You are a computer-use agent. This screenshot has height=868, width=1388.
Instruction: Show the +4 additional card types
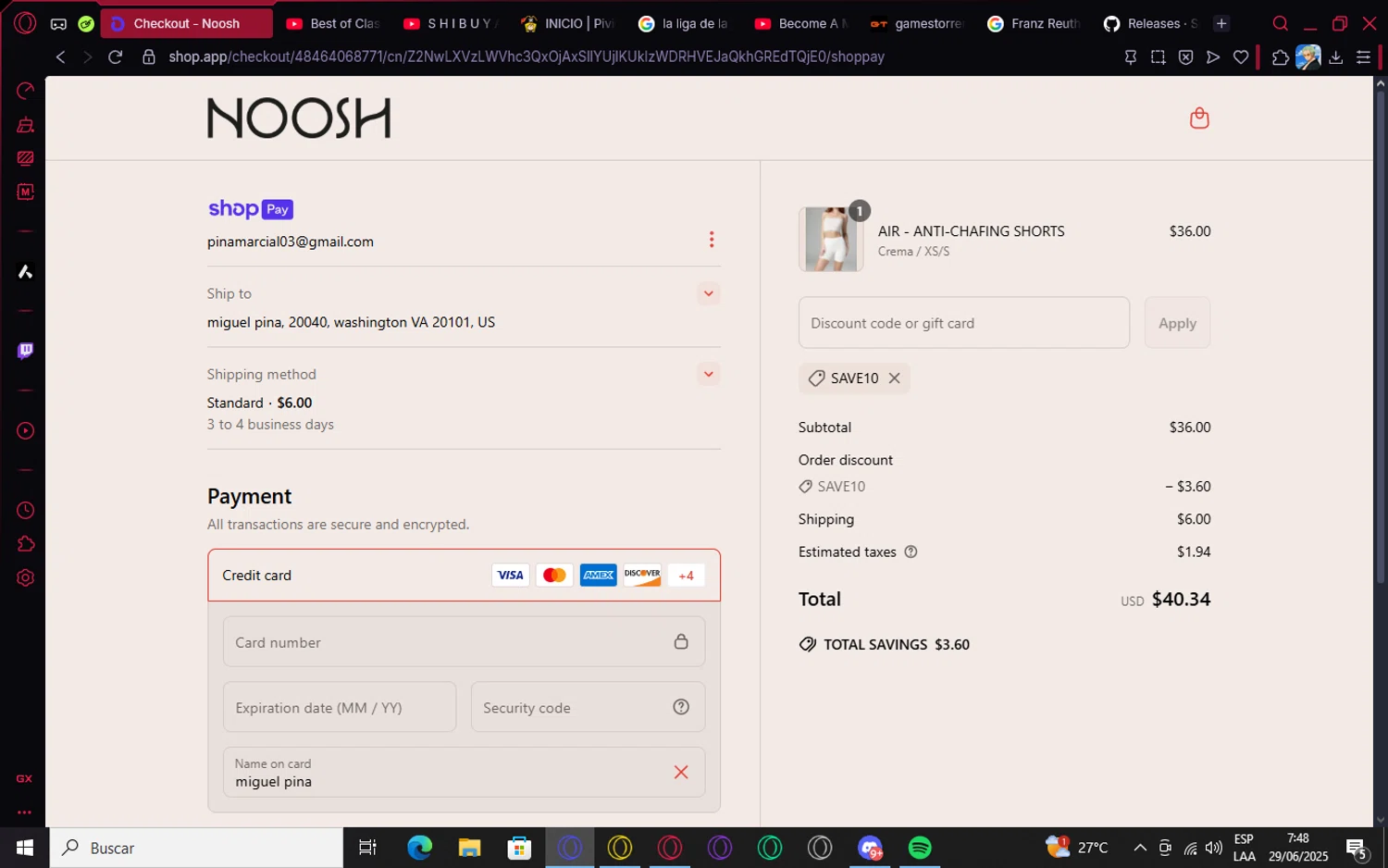pyautogui.click(x=686, y=576)
